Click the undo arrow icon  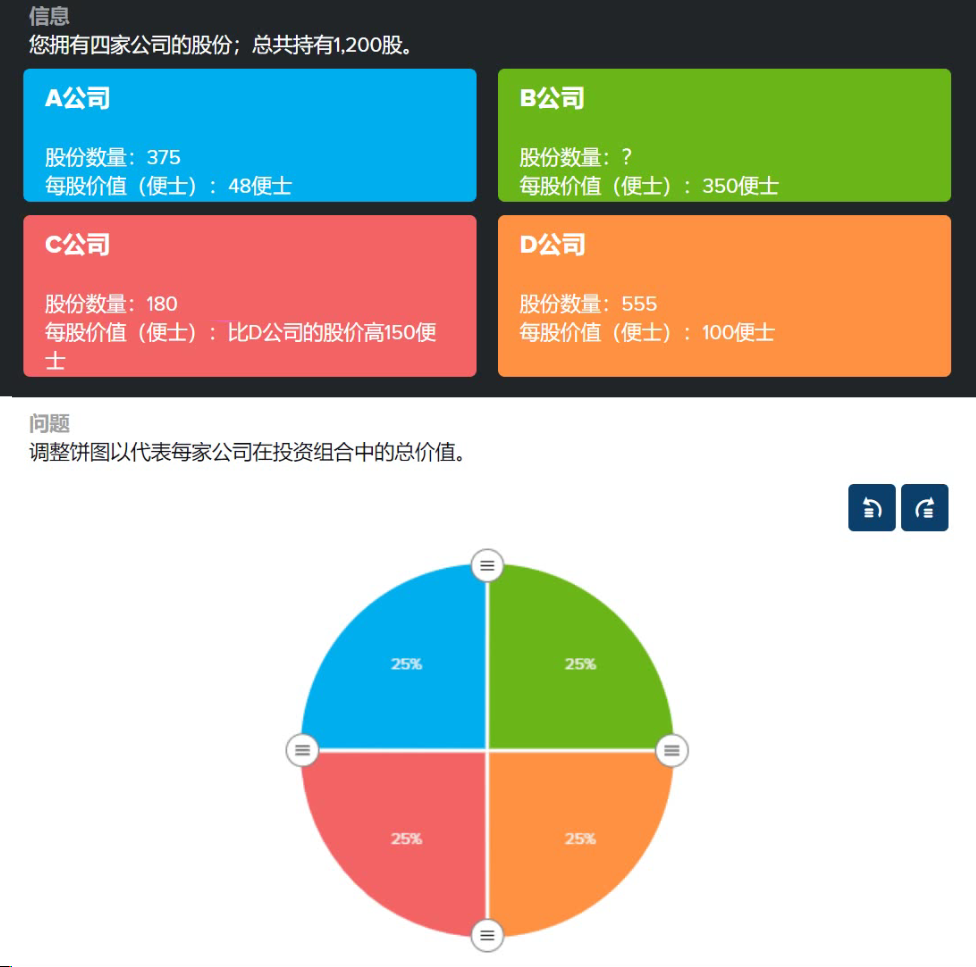pos(871,508)
